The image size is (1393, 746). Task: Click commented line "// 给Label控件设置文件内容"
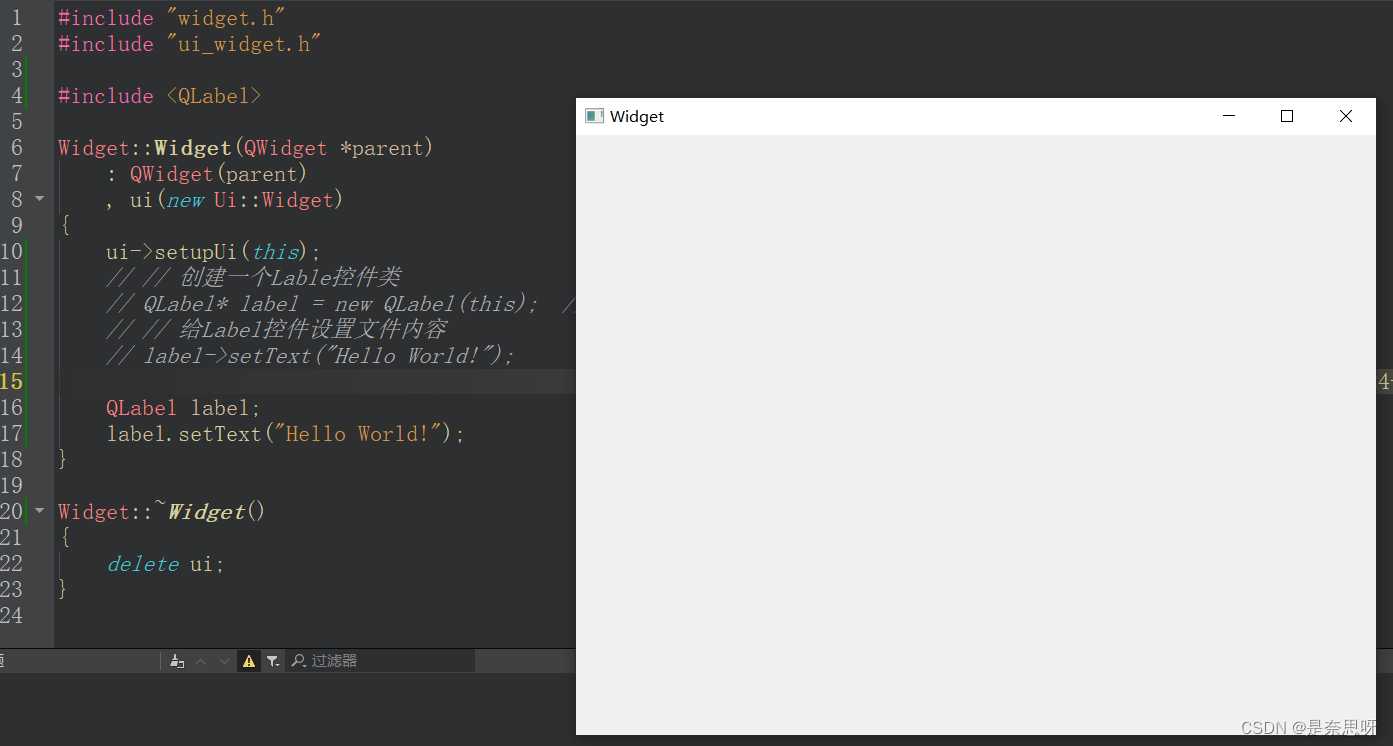(x=276, y=330)
